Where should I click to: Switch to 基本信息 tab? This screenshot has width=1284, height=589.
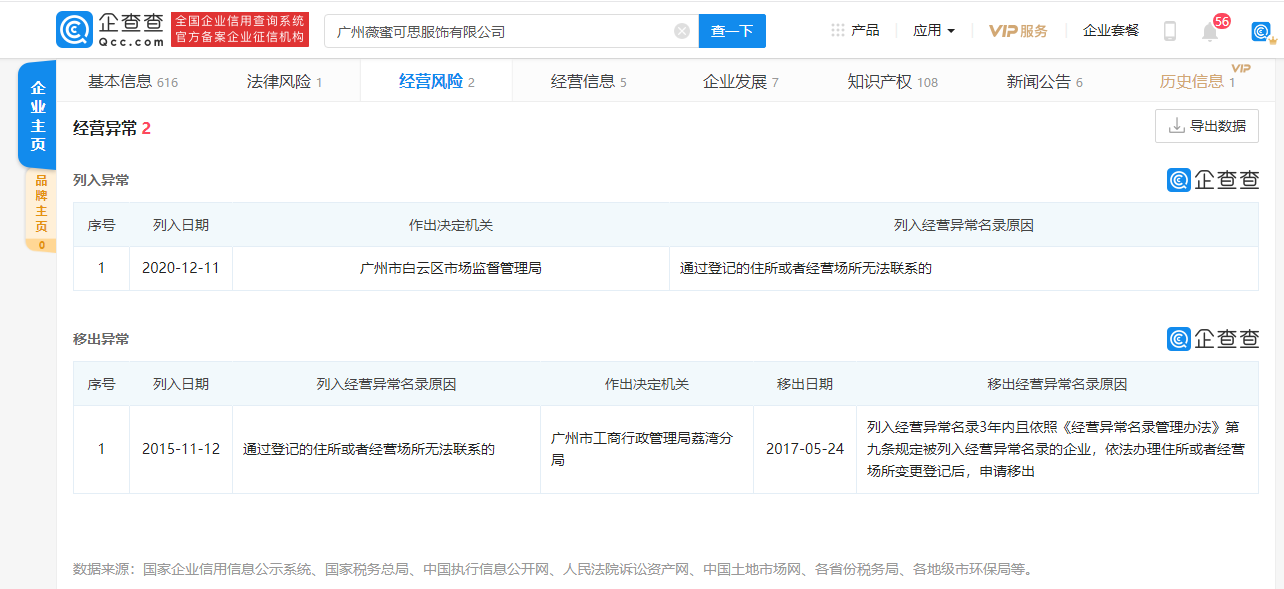[x=133, y=82]
